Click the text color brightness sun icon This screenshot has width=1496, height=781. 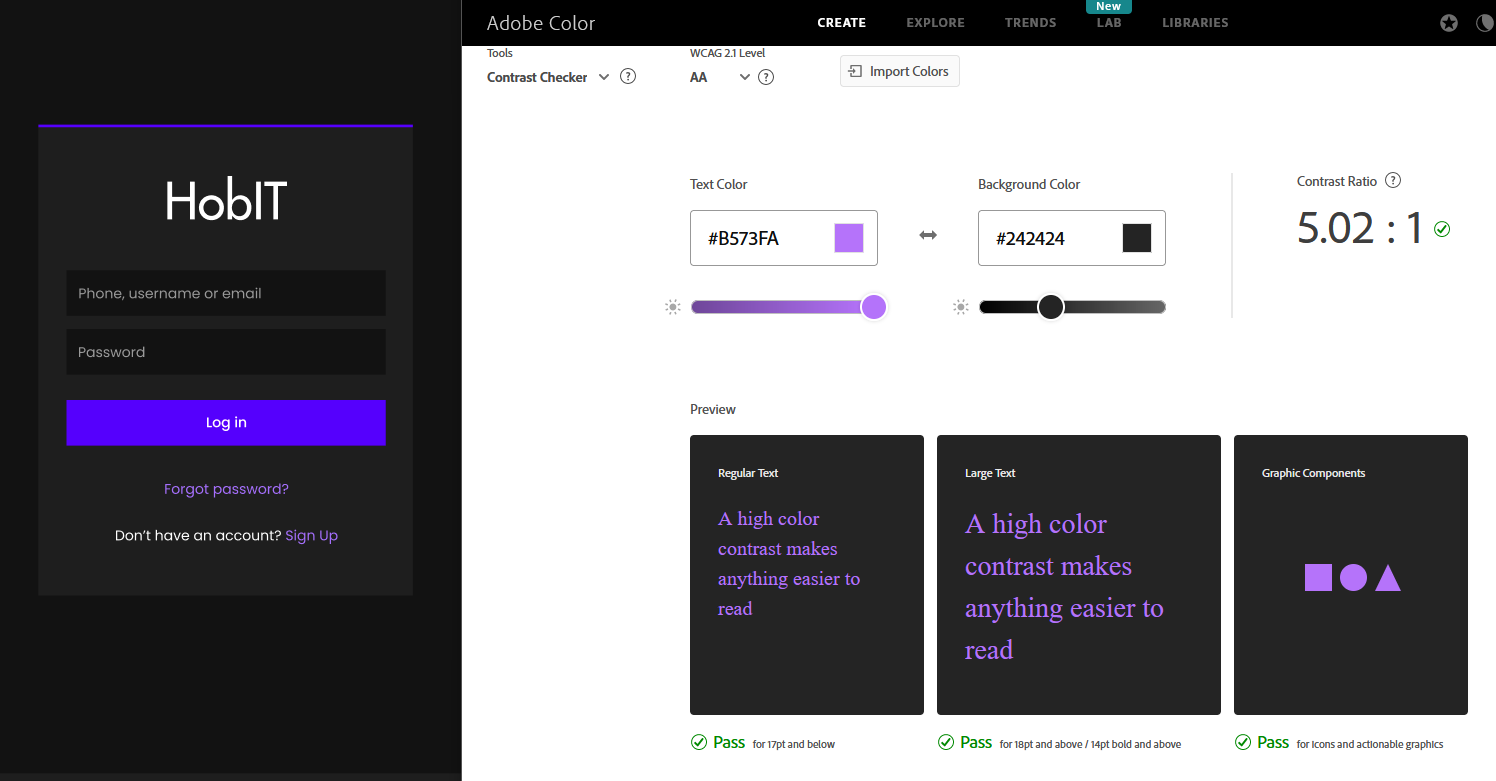coord(673,307)
